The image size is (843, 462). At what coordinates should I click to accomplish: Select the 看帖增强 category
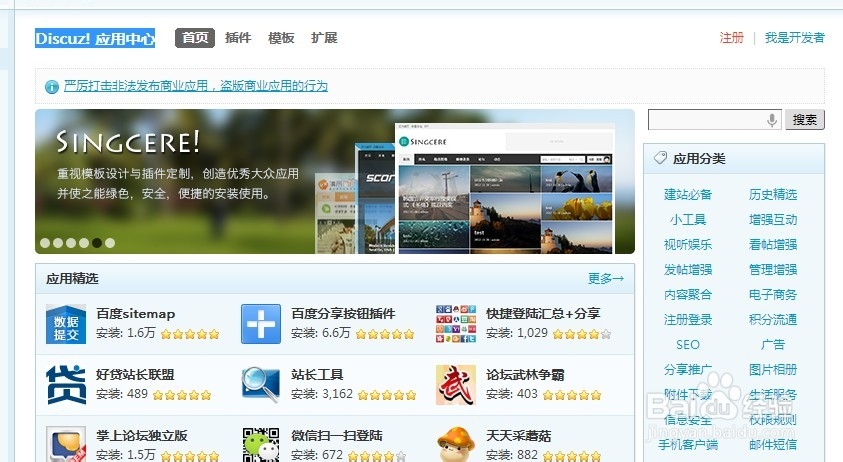[x=773, y=245]
